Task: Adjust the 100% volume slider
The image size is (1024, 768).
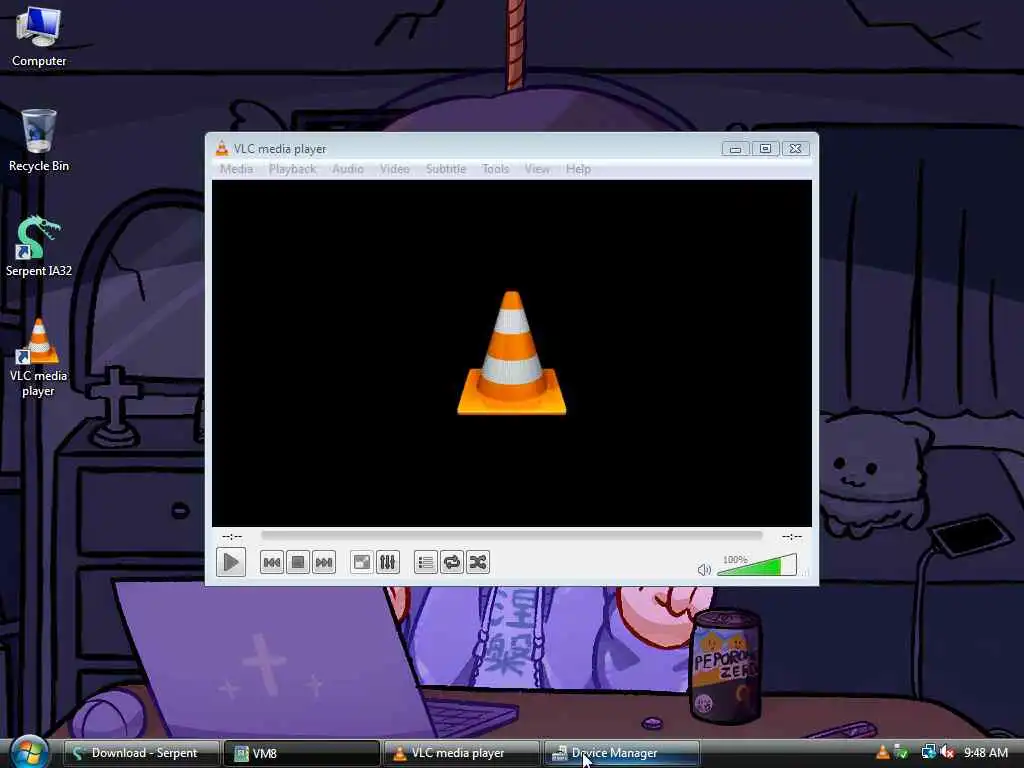Action: pyautogui.click(x=757, y=565)
